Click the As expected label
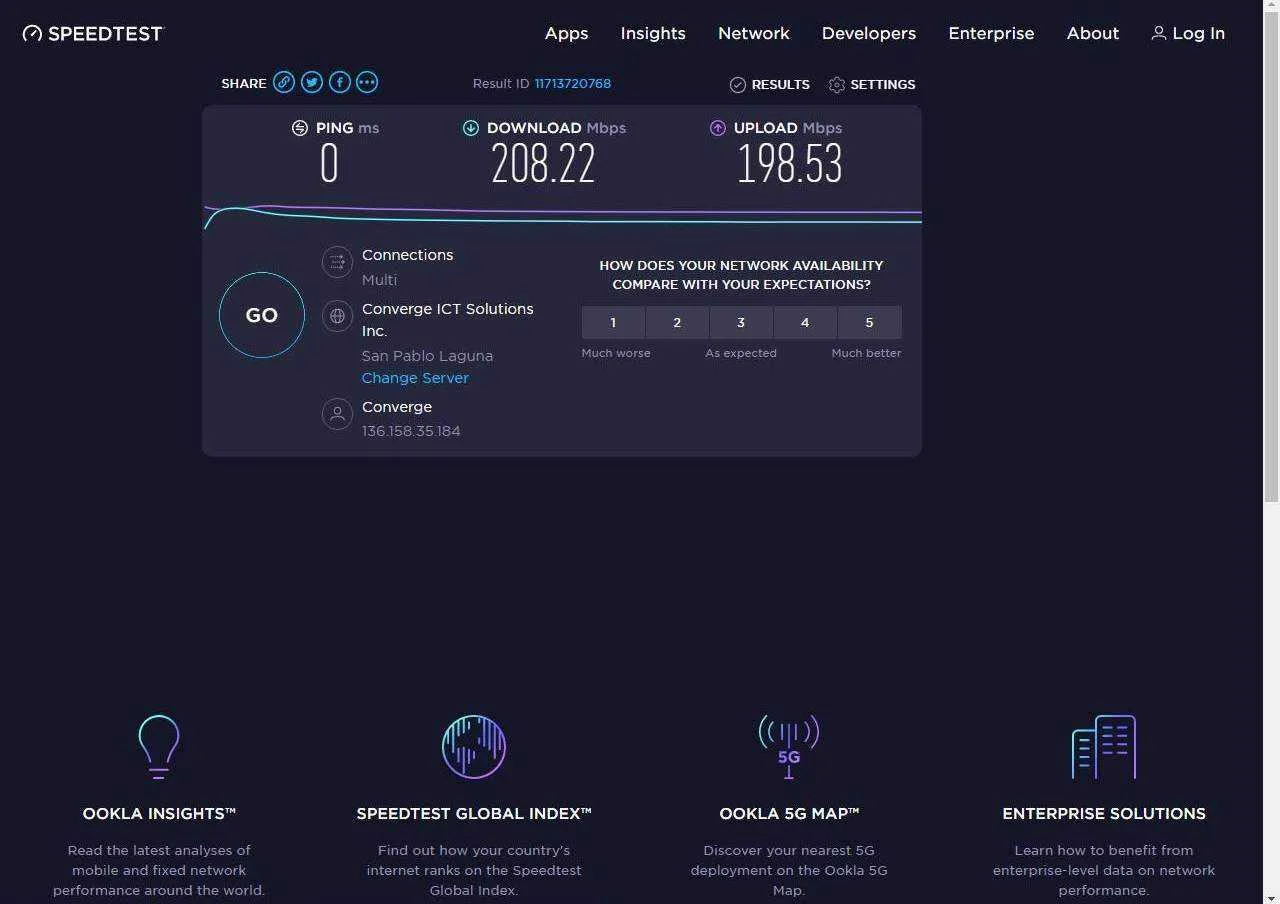The height and width of the screenshot is (904, 1280). 741,353
